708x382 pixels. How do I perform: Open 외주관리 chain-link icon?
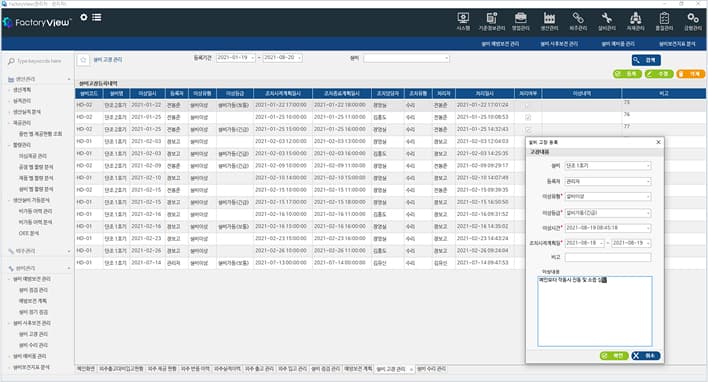(578, 21)
